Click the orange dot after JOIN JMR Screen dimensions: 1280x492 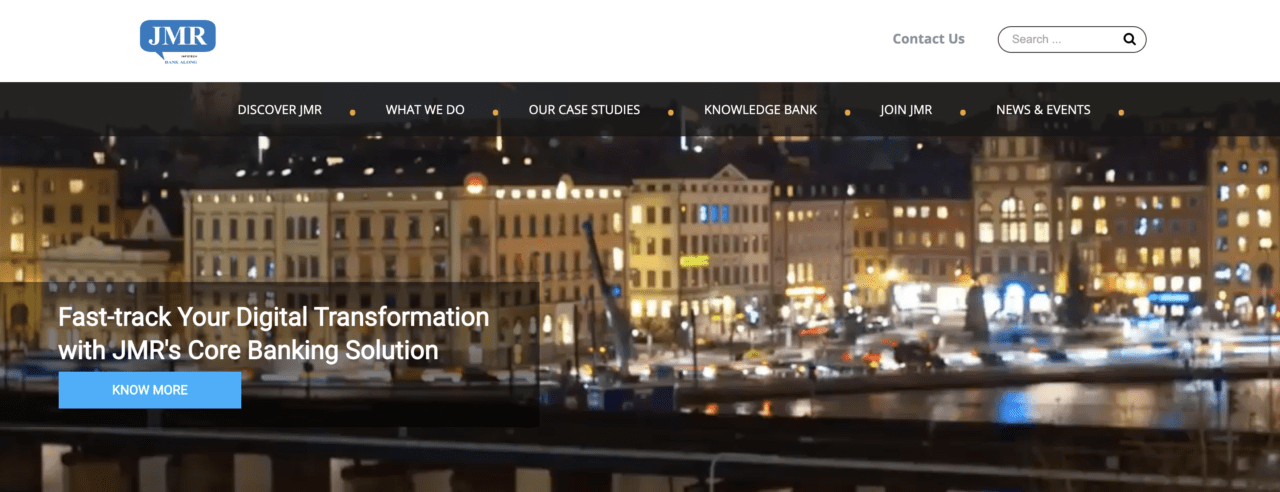[963, 113]
